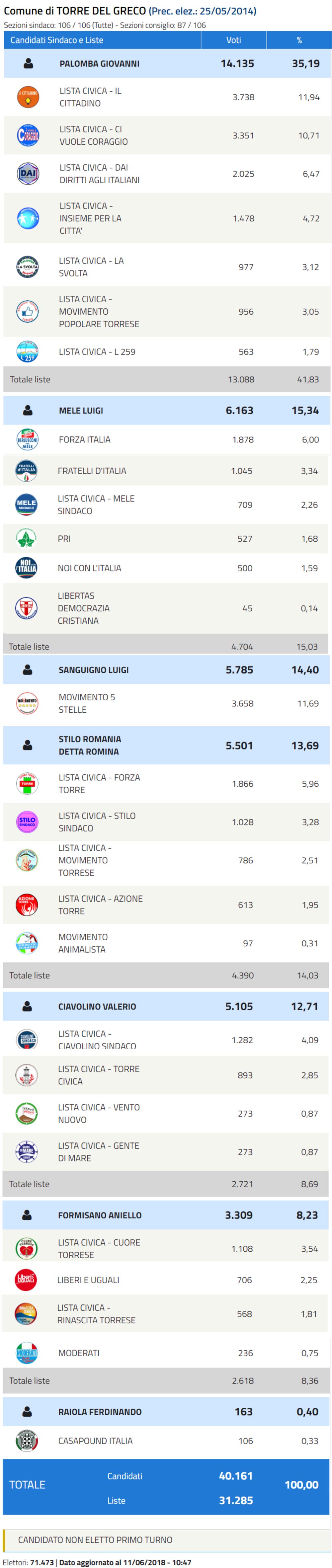Click the Fratelli d'Italia logo
This screenshot has width=332, height=1568.
tap(26, 471)
